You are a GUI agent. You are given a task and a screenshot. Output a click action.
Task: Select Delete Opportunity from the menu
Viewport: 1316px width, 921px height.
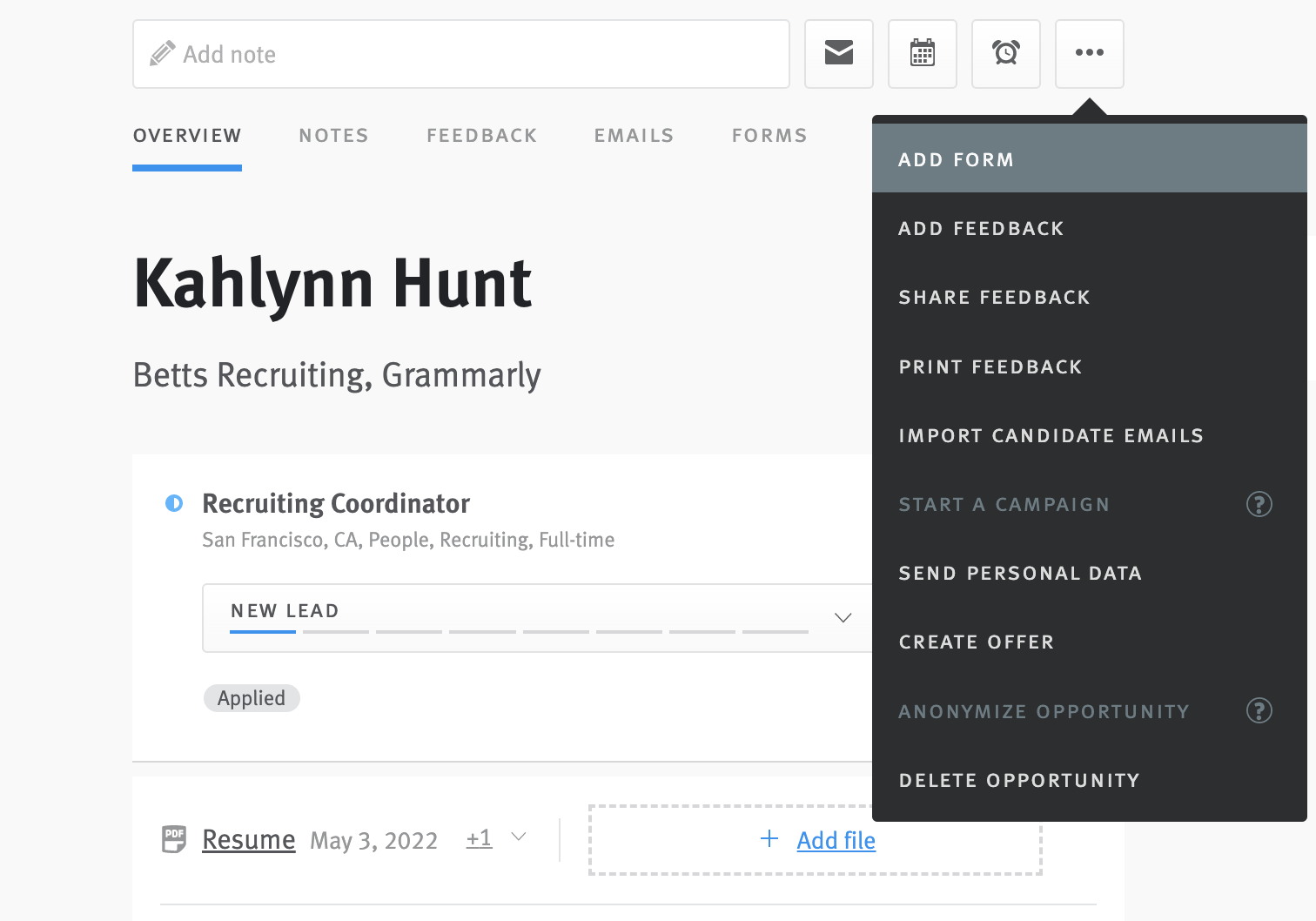click(x=1019, y=780)
